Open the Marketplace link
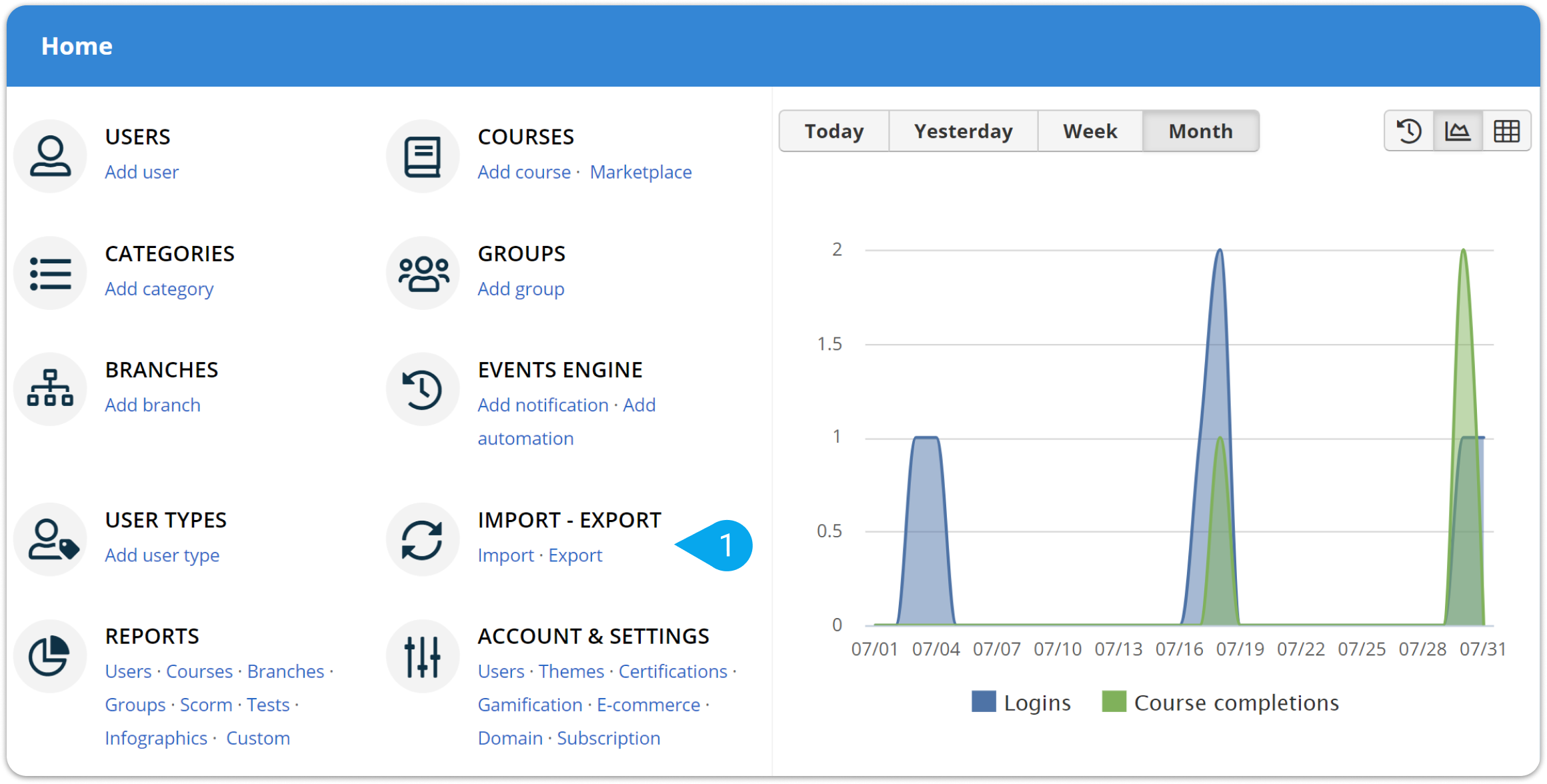The image size is (1547, 784). tap(640, 172)
